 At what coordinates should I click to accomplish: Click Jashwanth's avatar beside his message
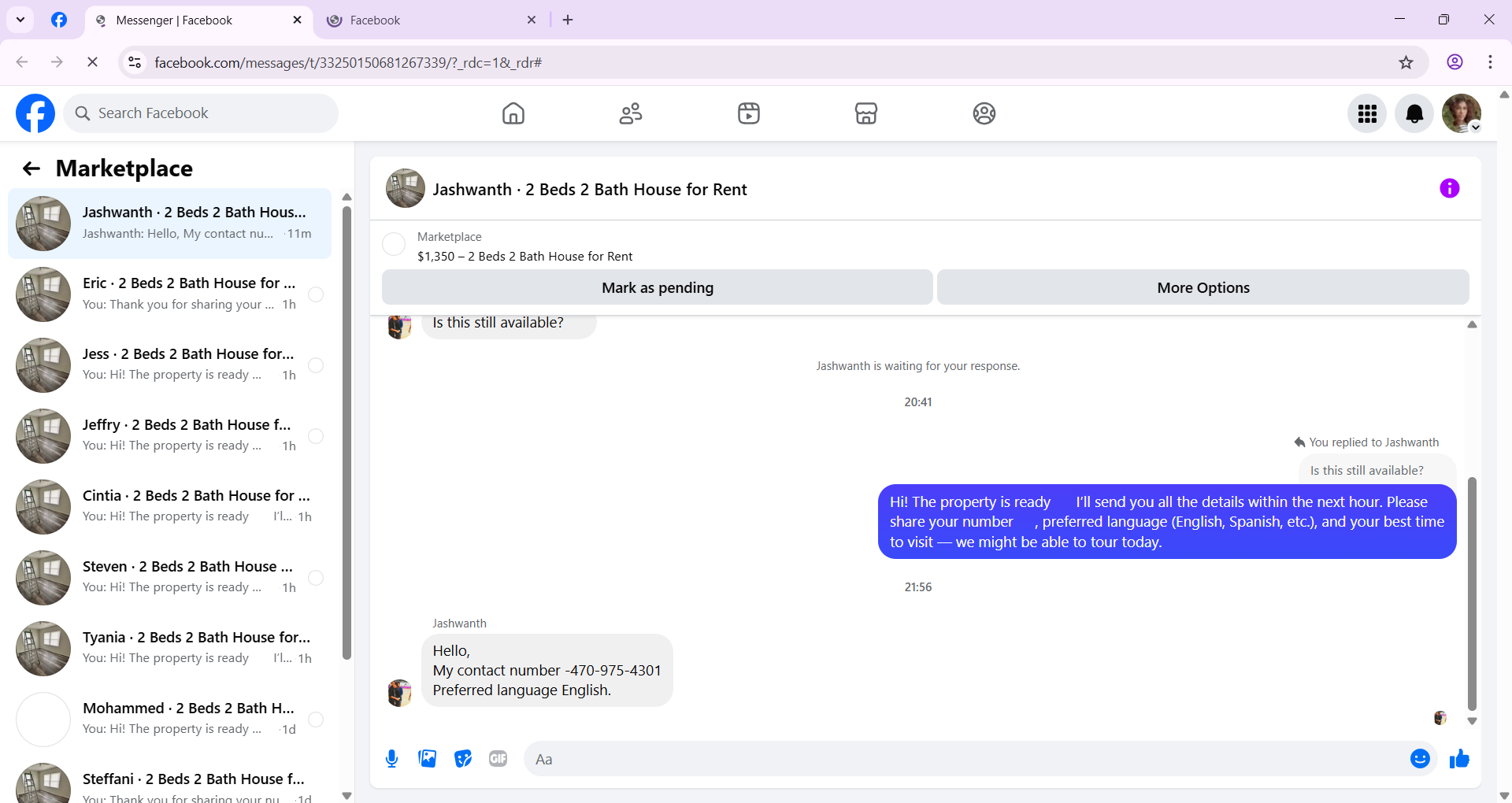(400, 693)
